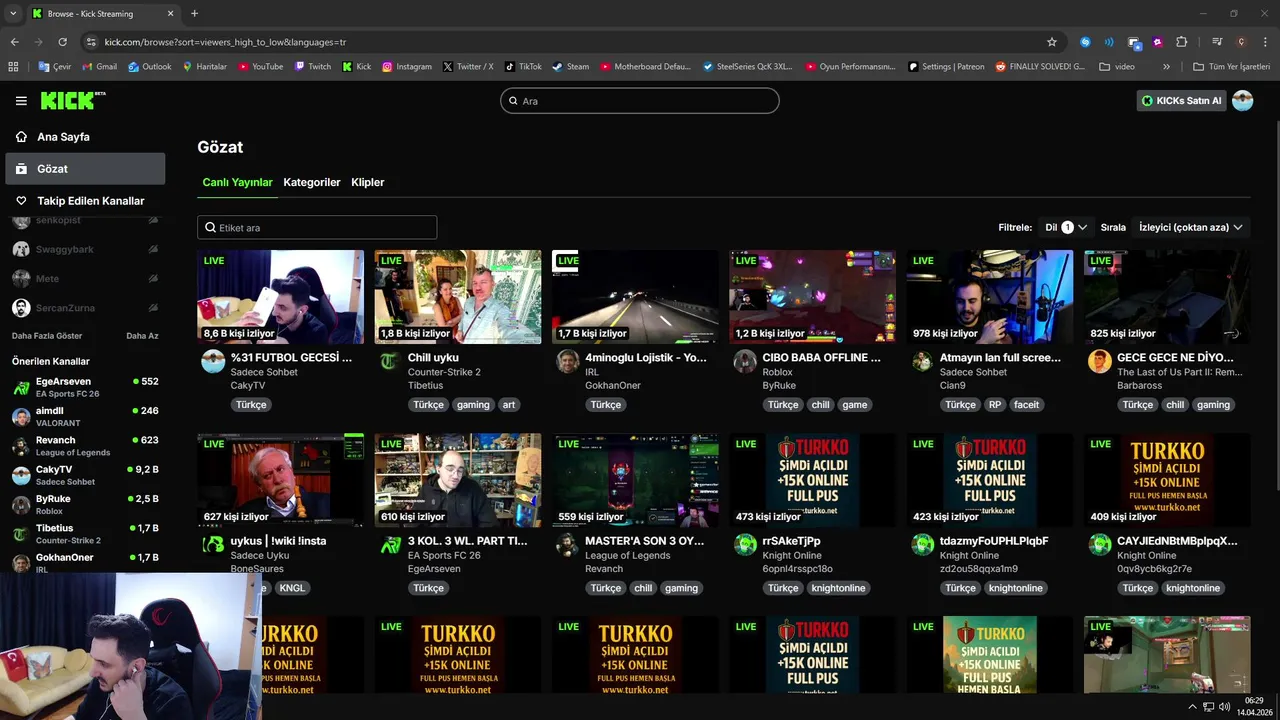
Task: Open the video bookmarks folder
Action: pos(1117,67)
